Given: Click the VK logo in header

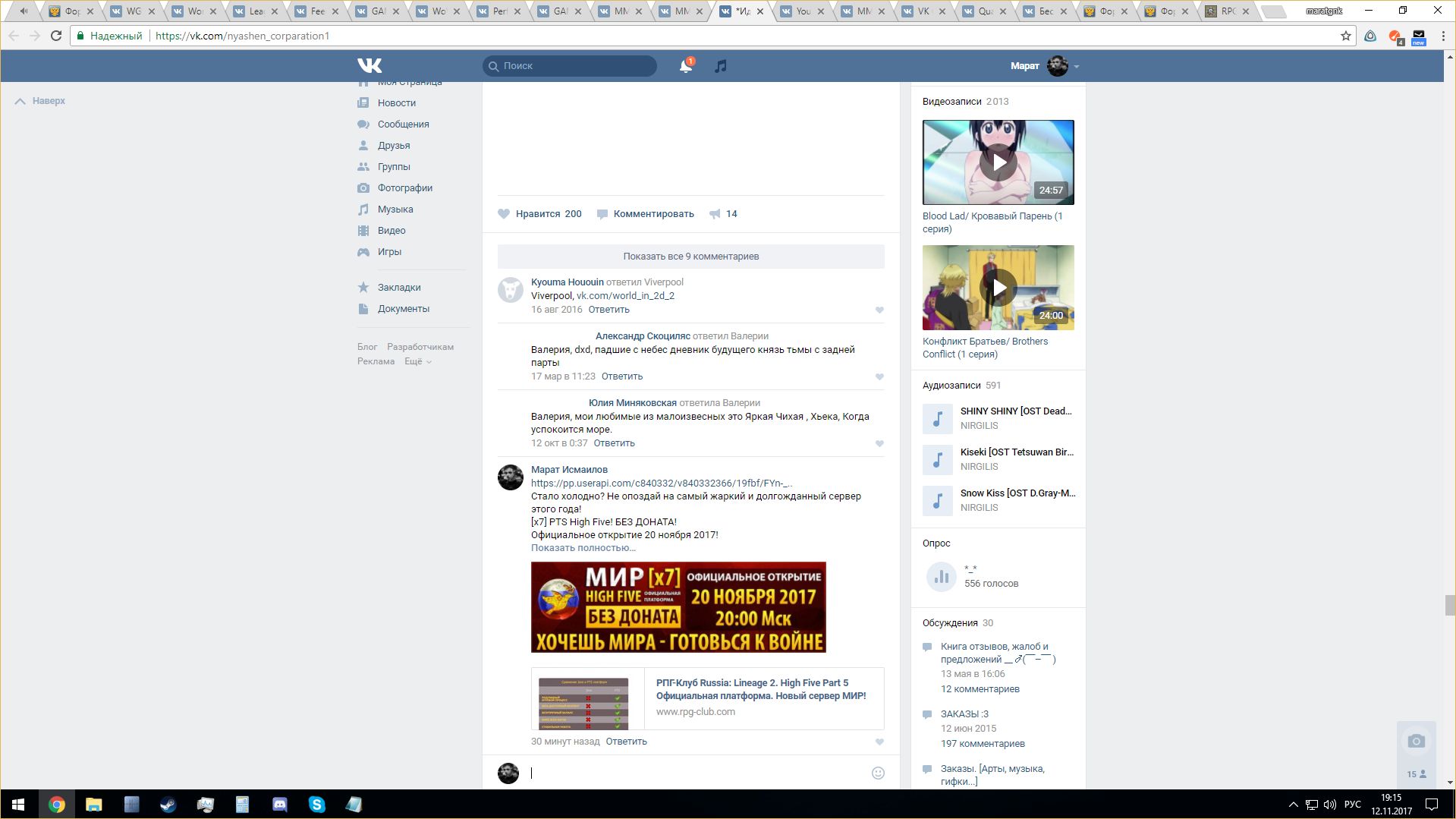Looking at the screenshot, I should pyautogui.click(x=370, y=66).
